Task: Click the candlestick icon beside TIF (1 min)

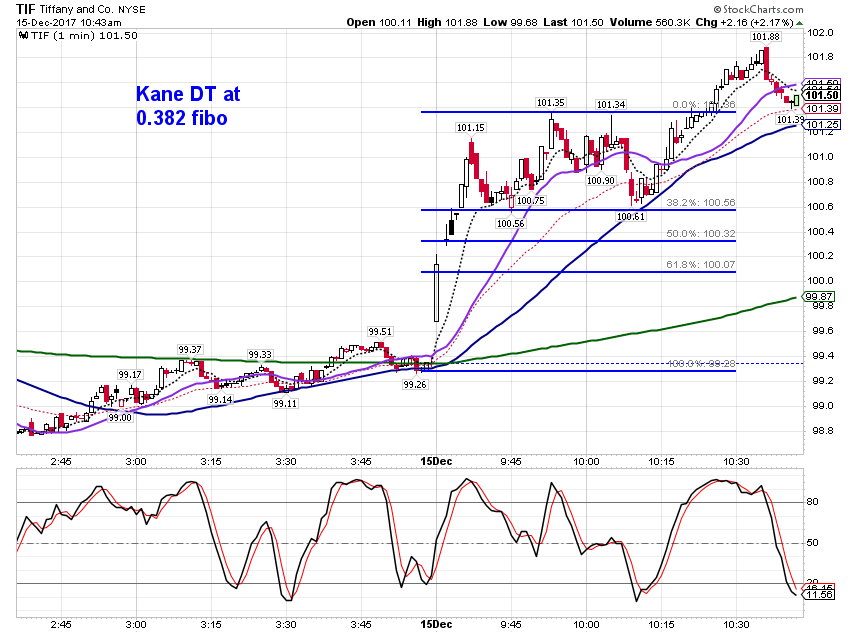Action: pos(24,36)
